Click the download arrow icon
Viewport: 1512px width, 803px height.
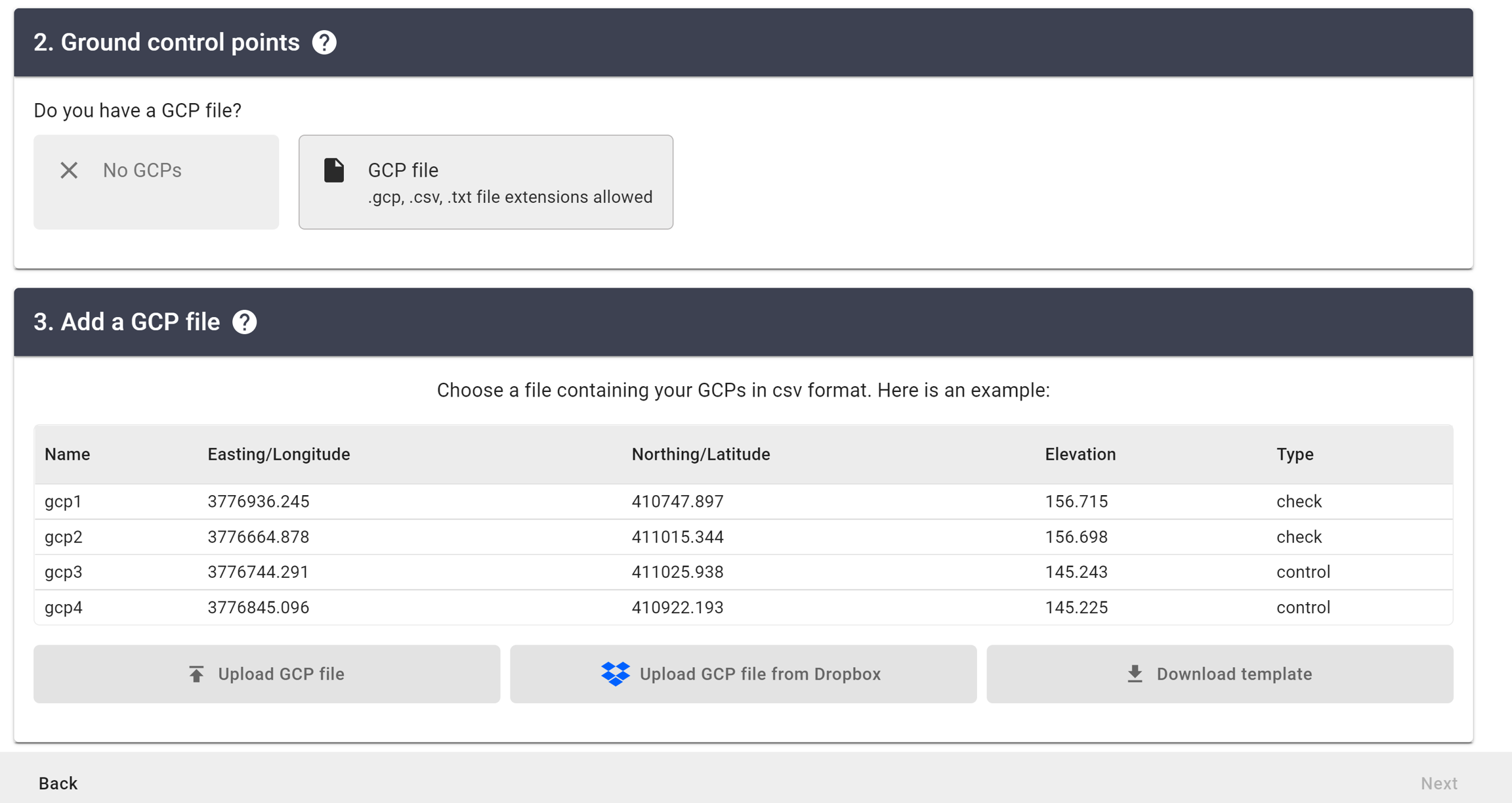tap(1135, 674)
